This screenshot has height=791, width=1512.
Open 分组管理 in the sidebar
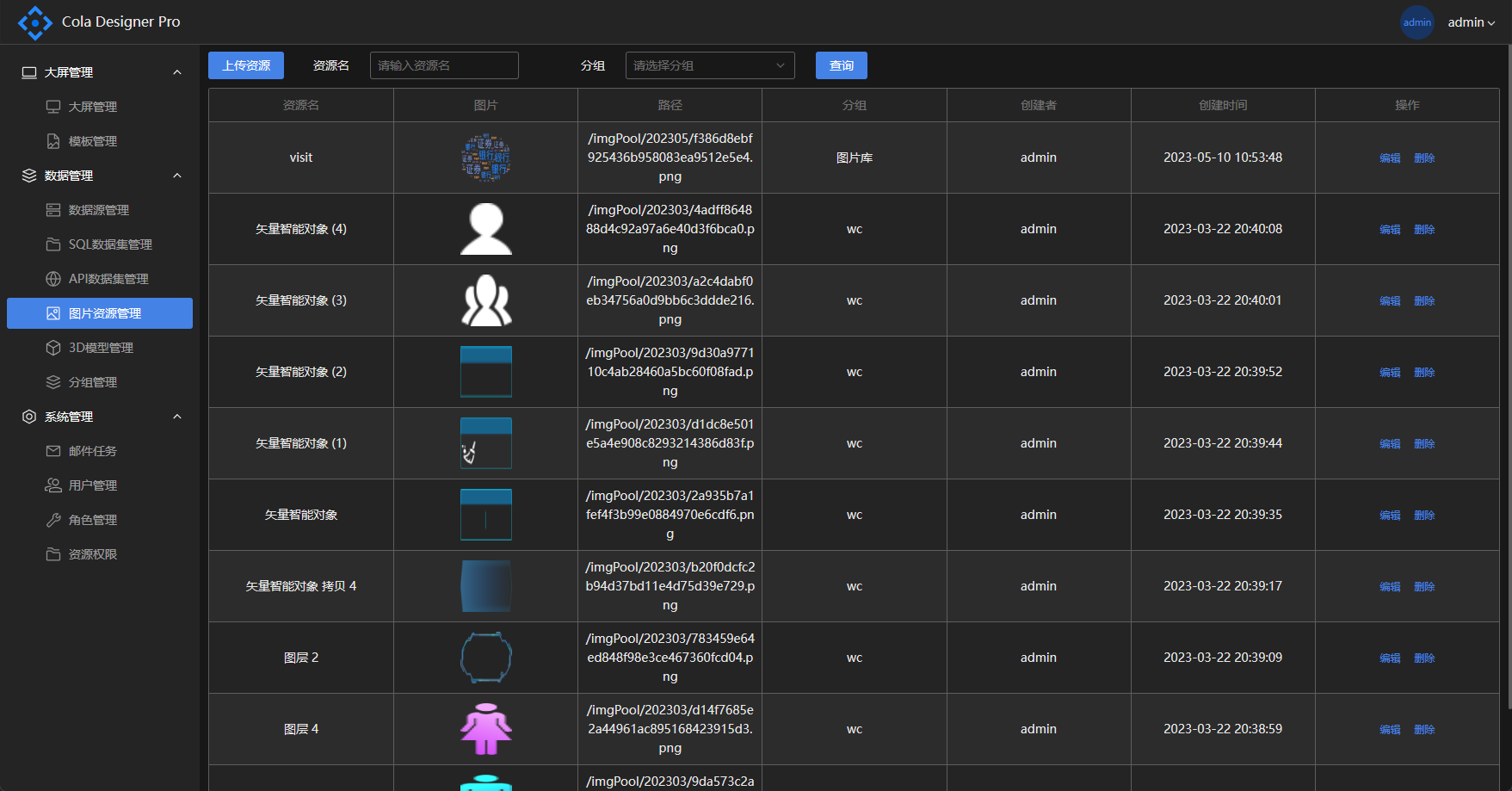point(93,382)
